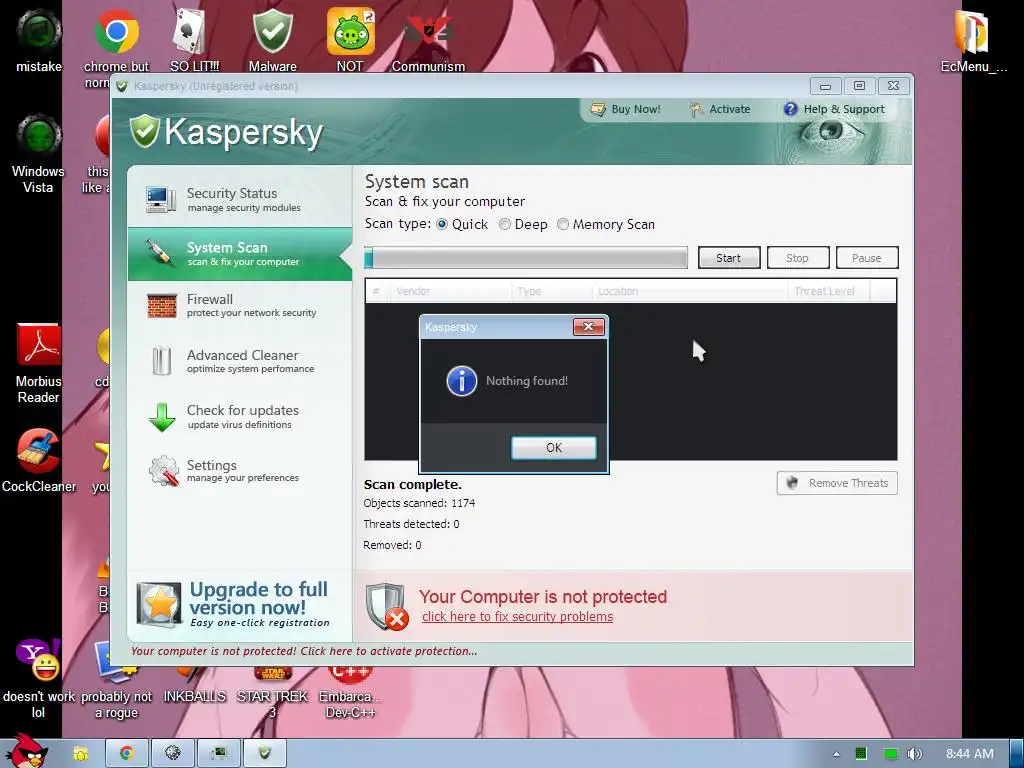Image resolution: width=1024 pixels, height=768 pixels.
Task: Click the Stop scan button
Action: (798, 257)
